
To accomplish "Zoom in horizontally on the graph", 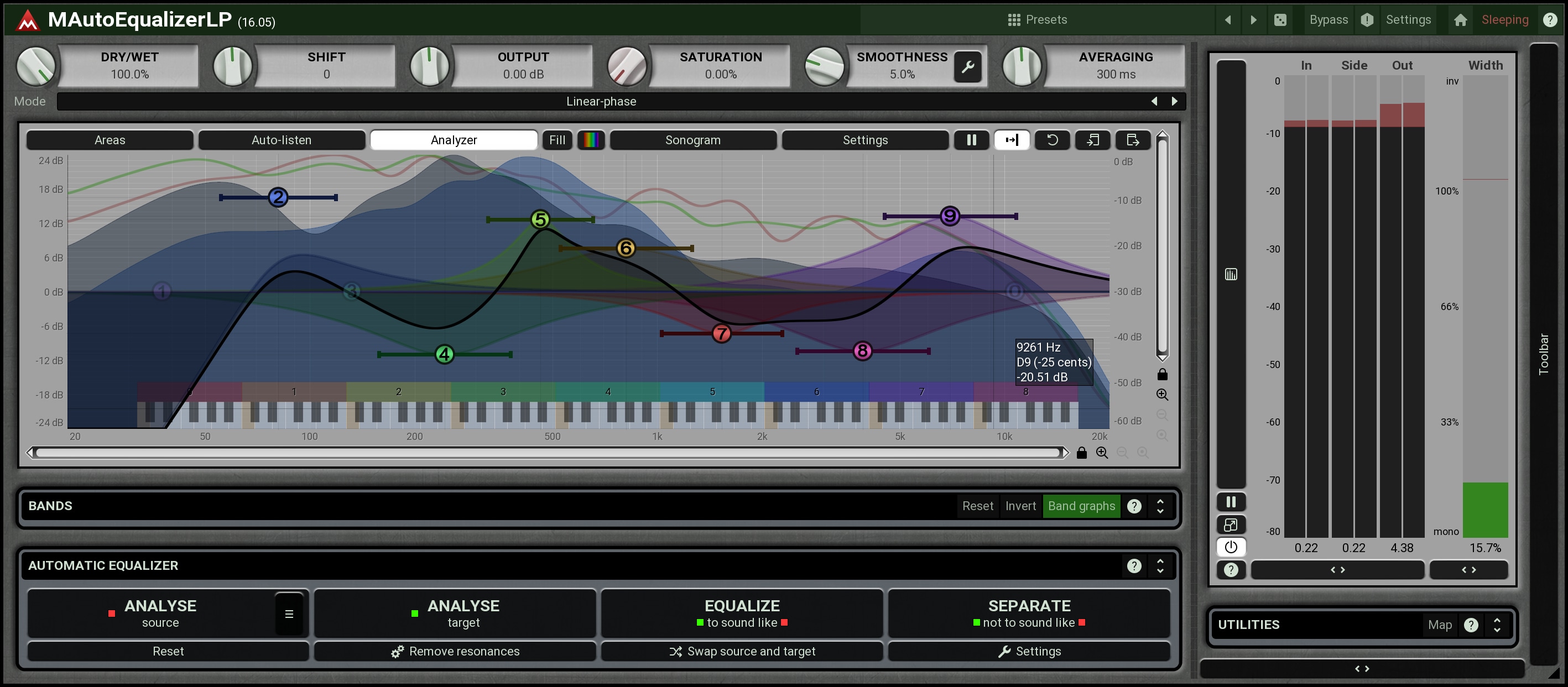I will pyautogui.click(x=1102, y=453).
